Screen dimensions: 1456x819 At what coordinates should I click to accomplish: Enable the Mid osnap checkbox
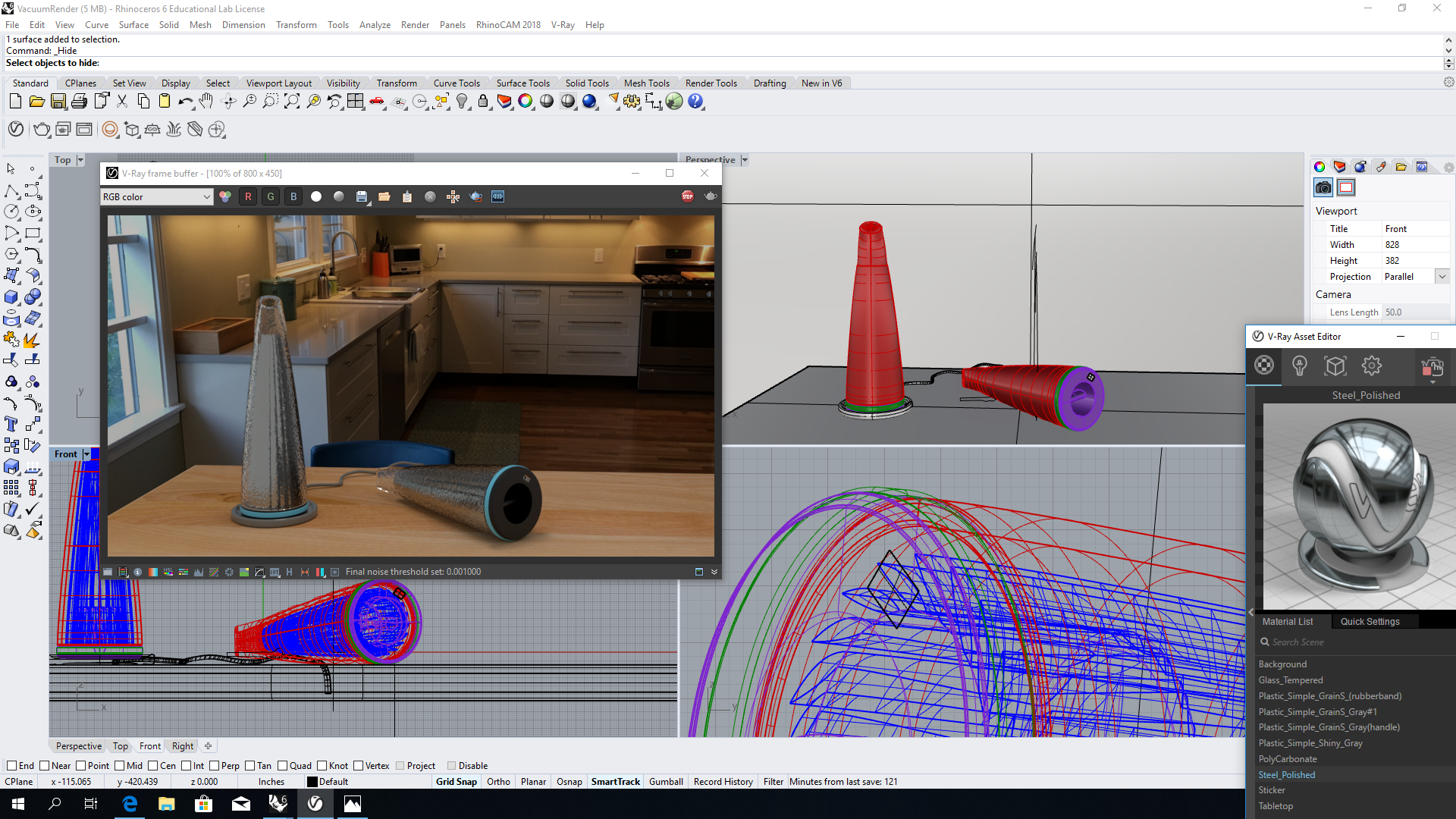click(119, 766)
